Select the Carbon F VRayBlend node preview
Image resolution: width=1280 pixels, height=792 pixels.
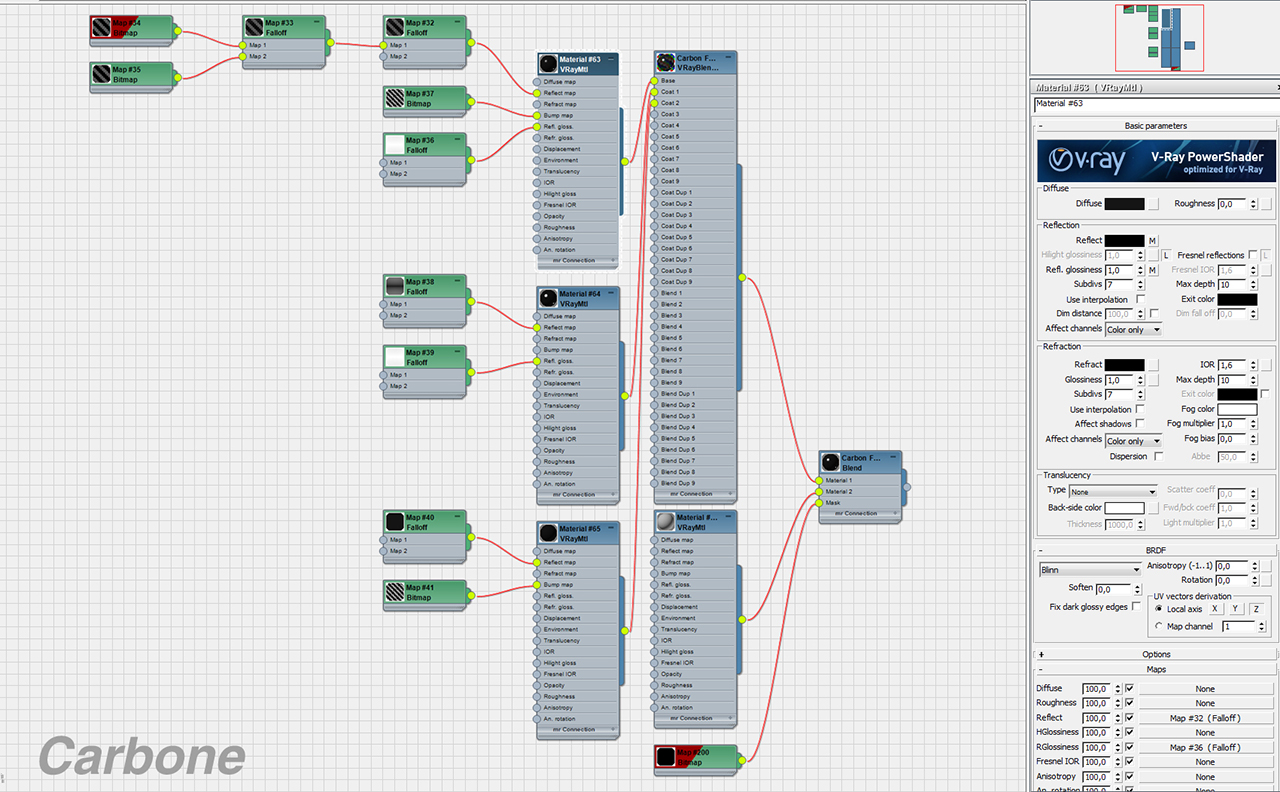tap(666, 63)
